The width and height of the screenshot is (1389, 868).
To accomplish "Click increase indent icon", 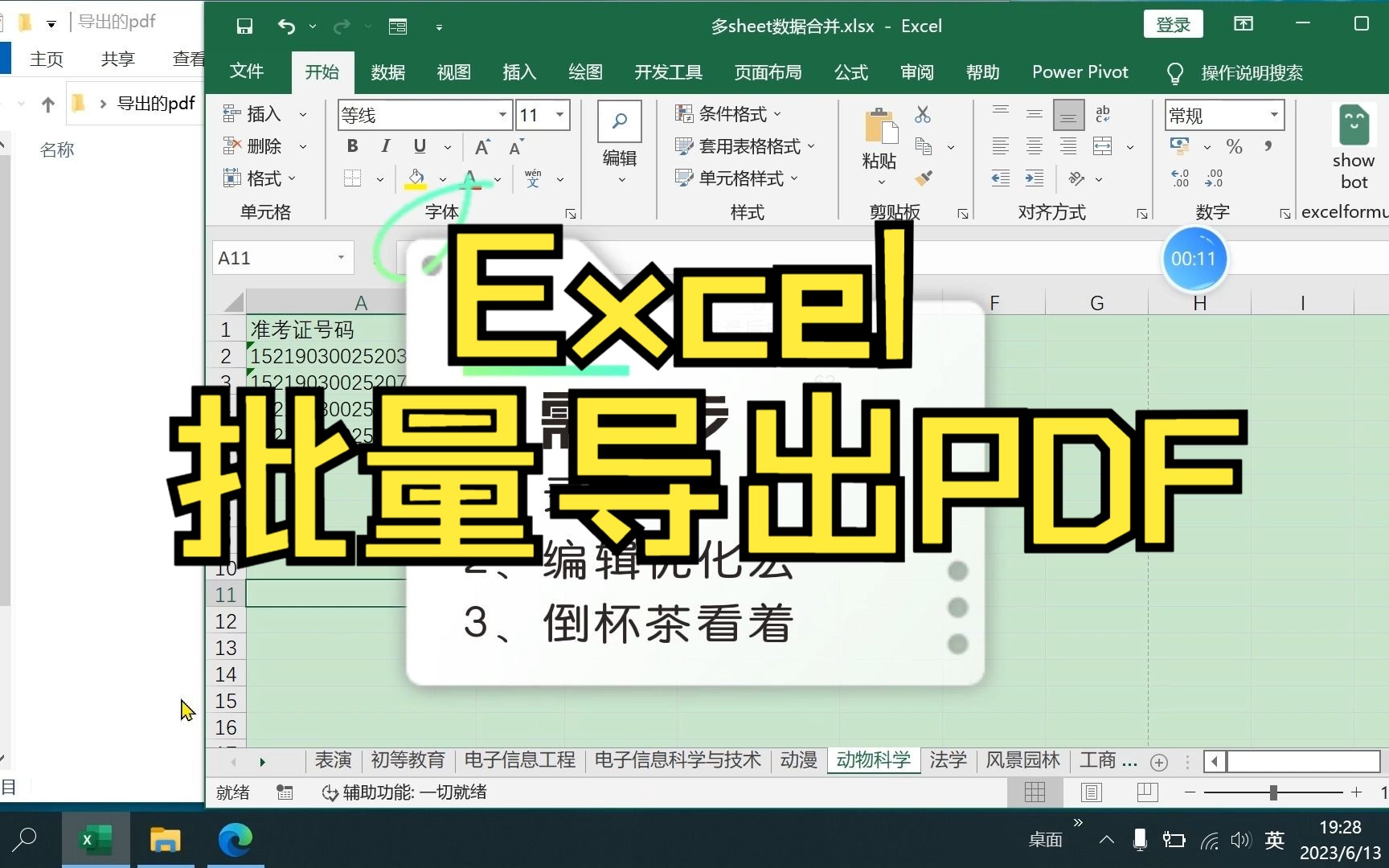I will click(x=1035, y=178).
